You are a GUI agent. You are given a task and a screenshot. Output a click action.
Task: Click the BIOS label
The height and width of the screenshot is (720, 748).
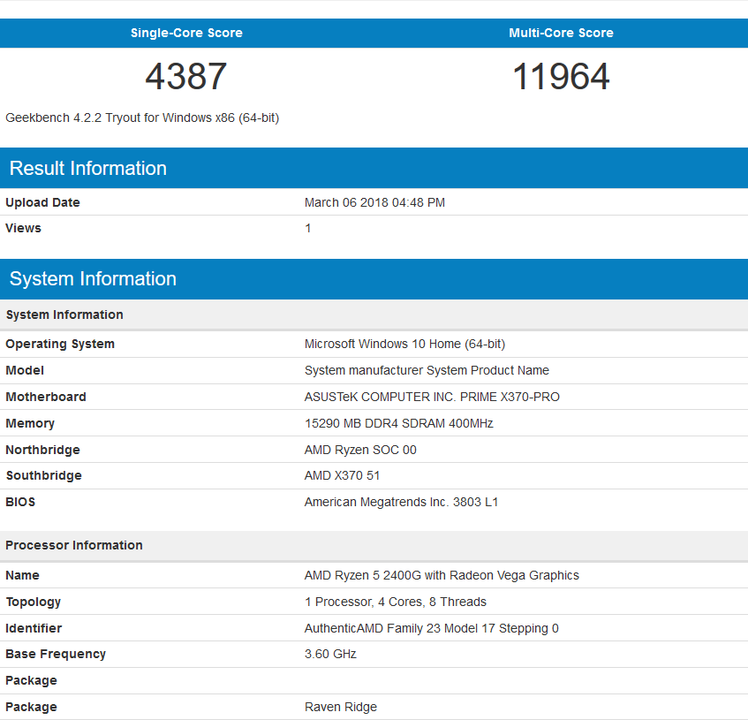coord(21,502)
